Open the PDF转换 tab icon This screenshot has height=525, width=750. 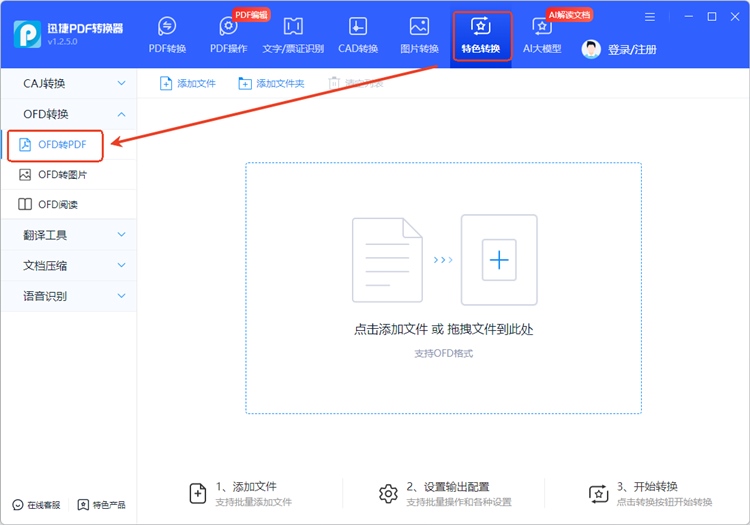[x=167, y=26]
